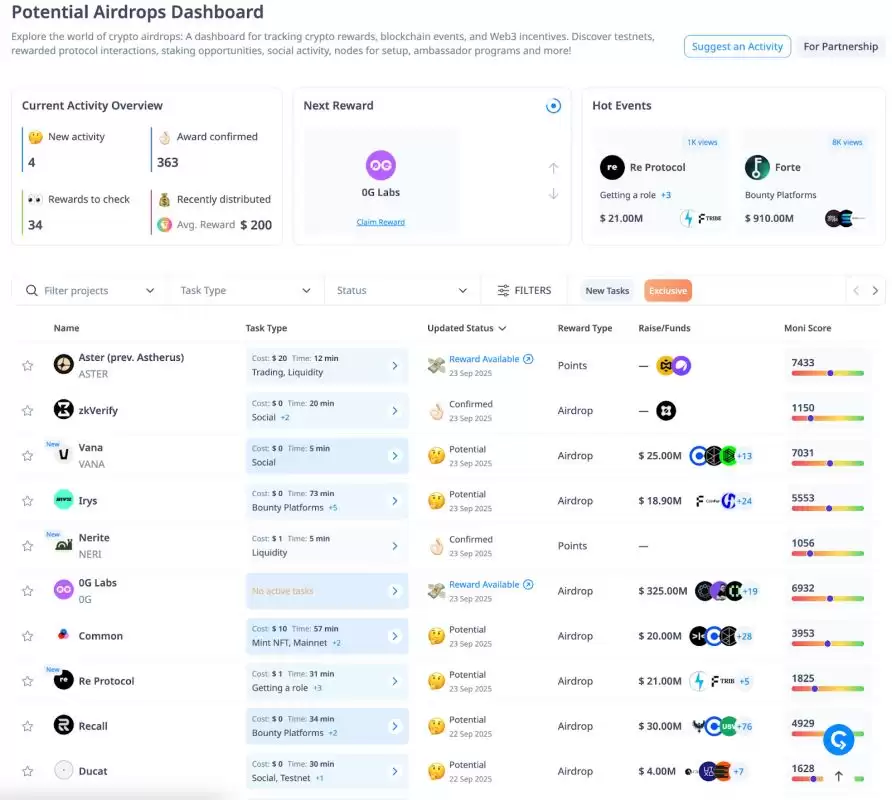Click the Suggest an Activity button
Viewport: 892px width, 800px height.
[737, 46]
